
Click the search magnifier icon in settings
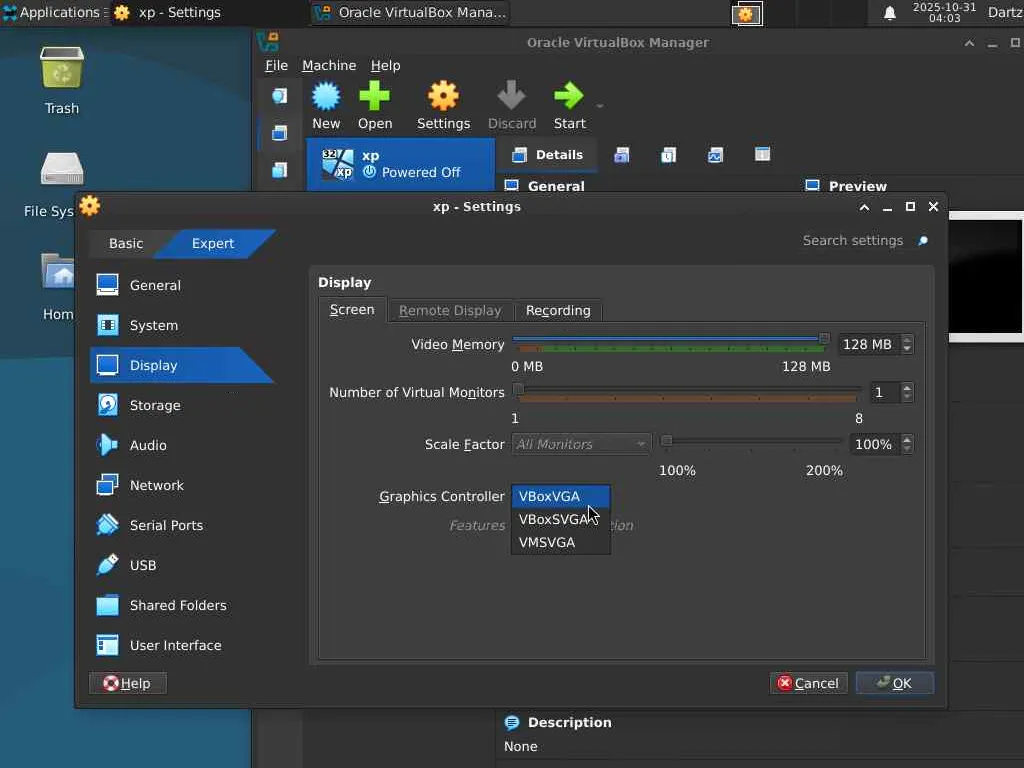pos(923,241)
